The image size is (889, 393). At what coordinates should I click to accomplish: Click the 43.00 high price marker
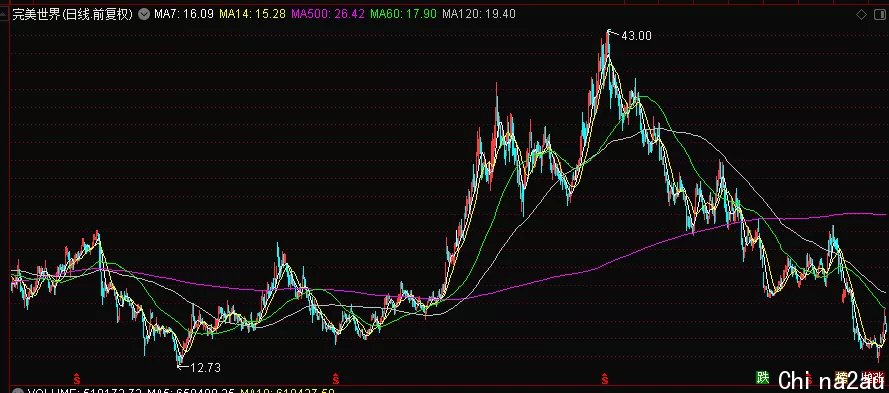point(636,36)
